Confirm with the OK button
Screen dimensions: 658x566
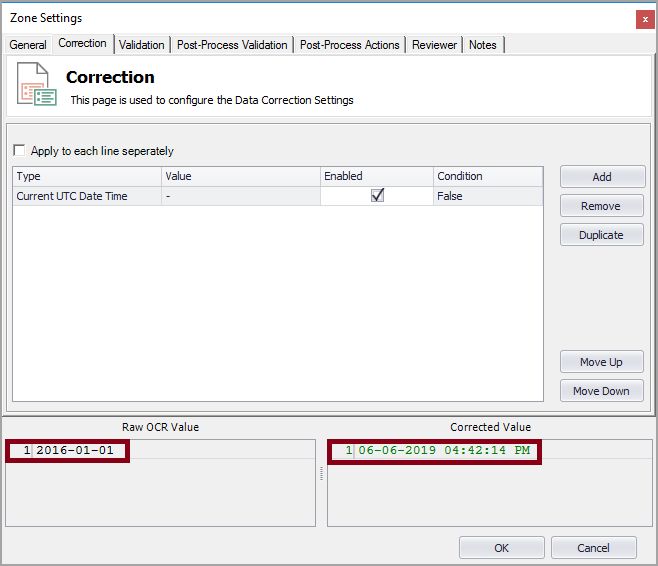[x=501, y=548]
